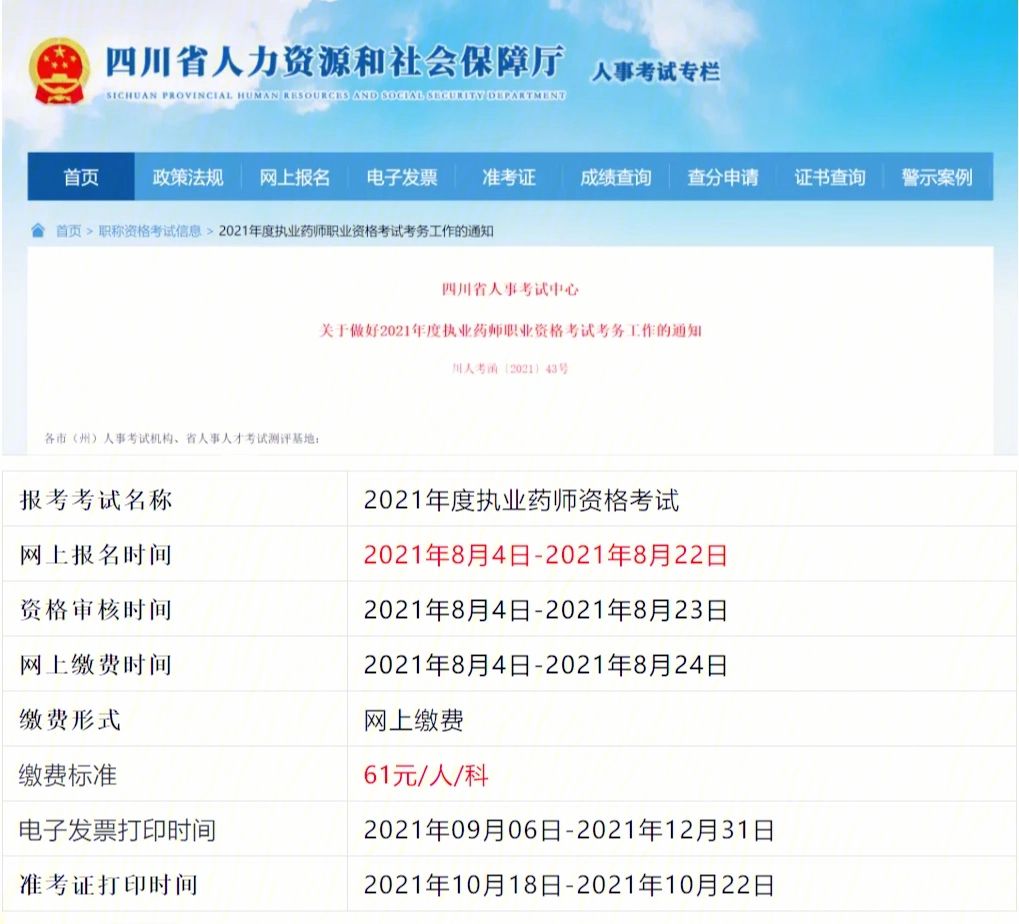Click the 四川省人力资源和社会保障厅 header title
Image resolution: width=1019 pixels, height=924 pixels.
(x=335, y=62)
